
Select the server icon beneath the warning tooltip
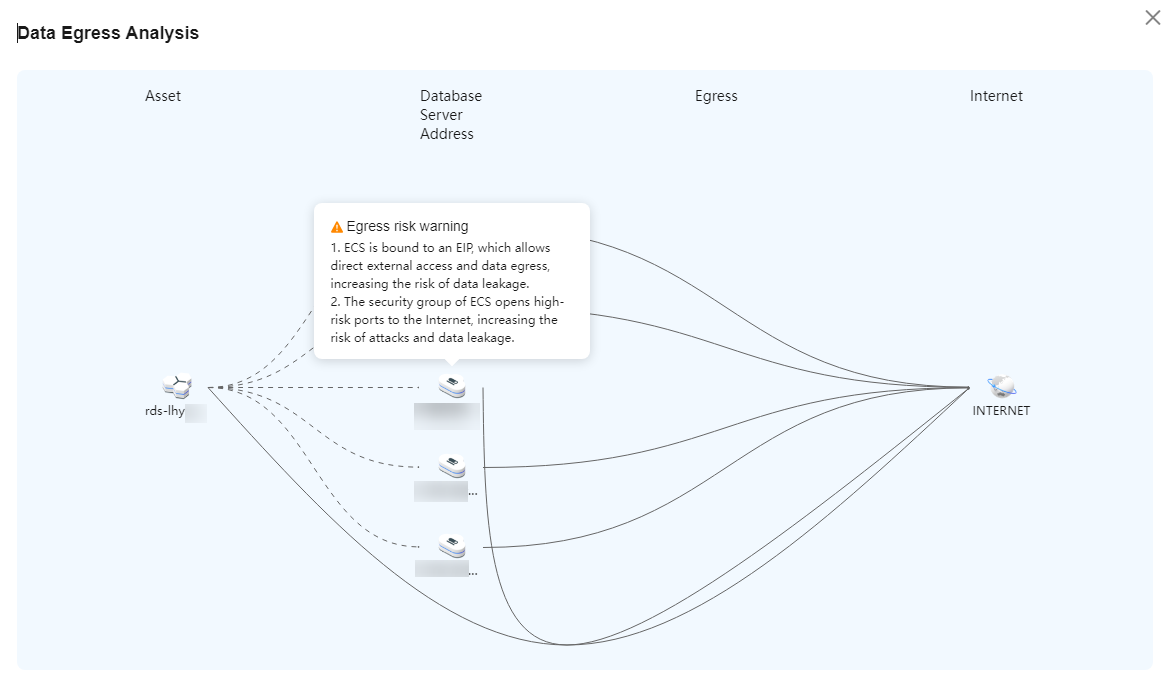[x=452, y=386]
